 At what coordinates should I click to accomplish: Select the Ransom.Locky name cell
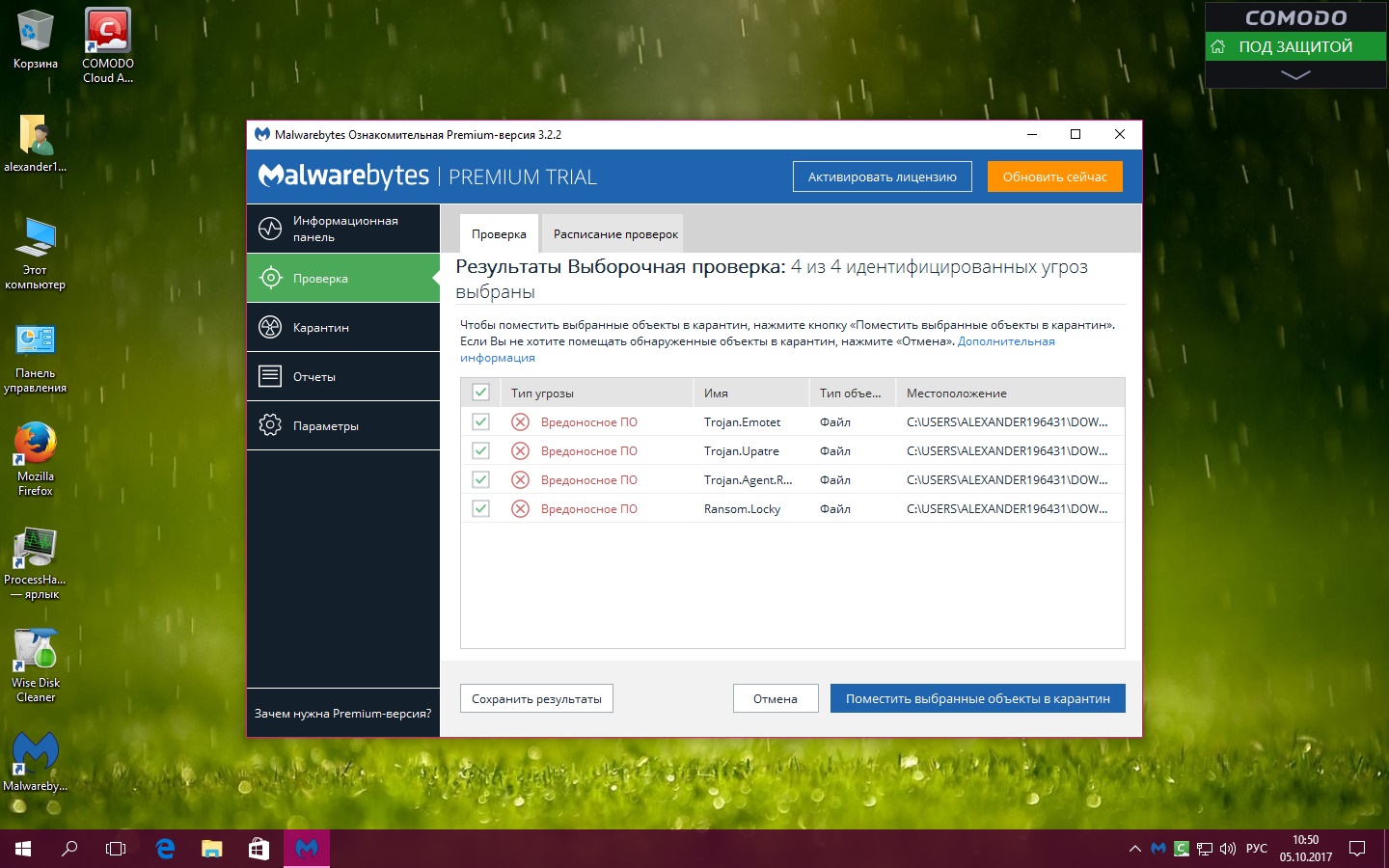(x=743, y=508)
